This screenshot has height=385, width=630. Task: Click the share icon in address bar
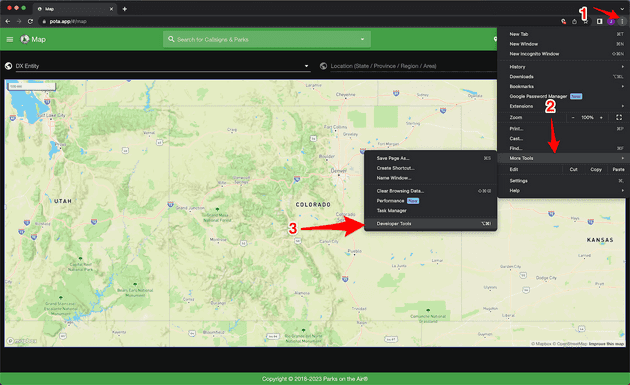(575, 21)
